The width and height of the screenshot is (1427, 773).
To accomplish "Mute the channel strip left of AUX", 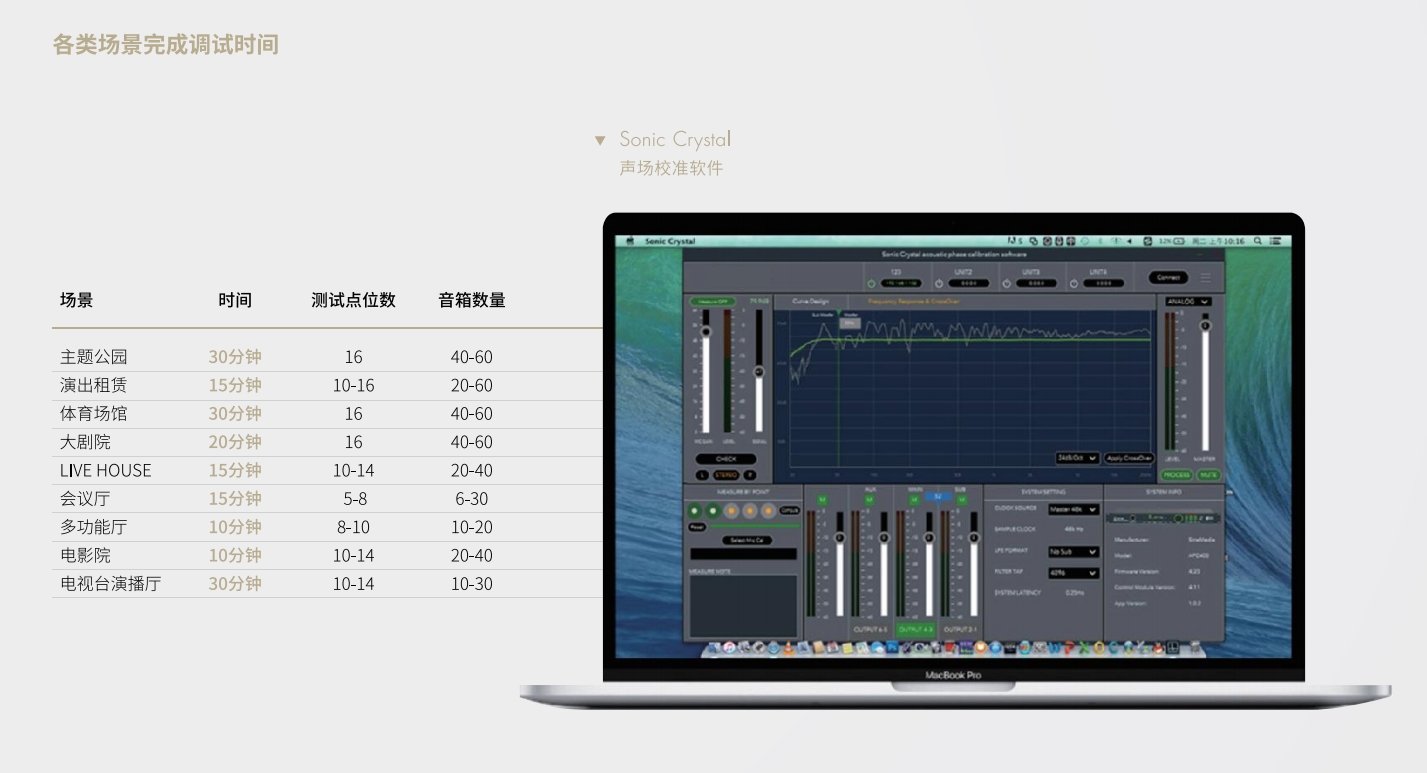I will click(822, 499).
